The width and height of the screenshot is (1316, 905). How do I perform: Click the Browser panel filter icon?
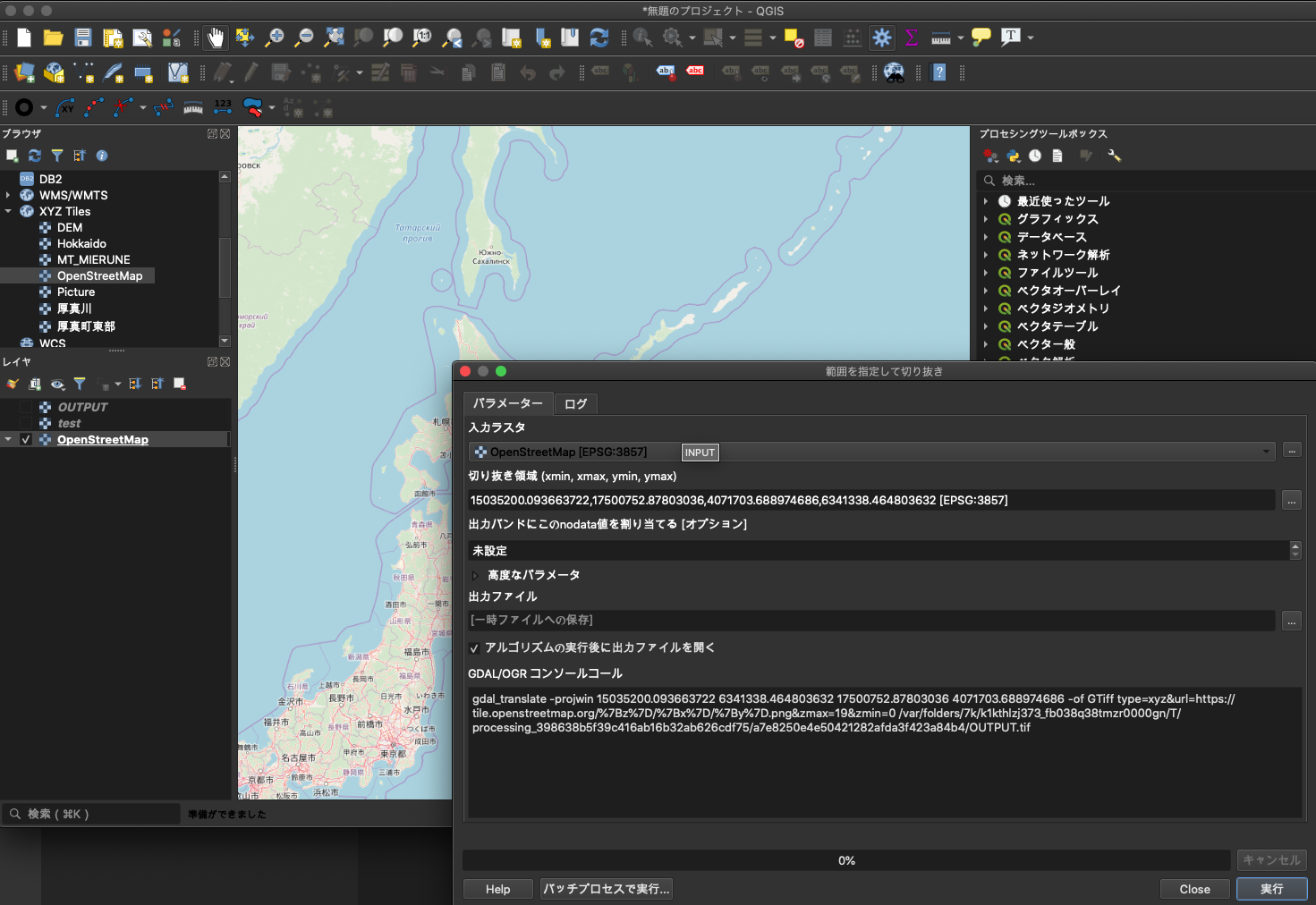57,156
